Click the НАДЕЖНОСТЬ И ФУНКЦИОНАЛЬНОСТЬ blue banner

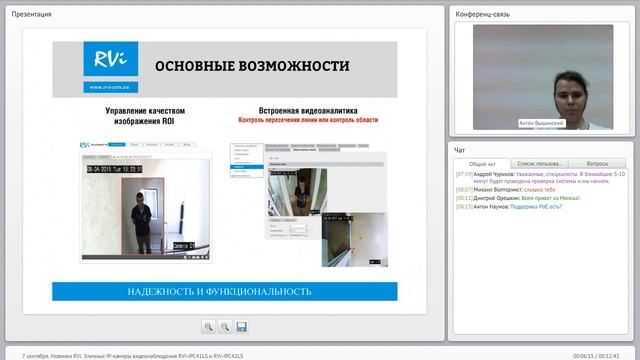(x=224, y=291)
